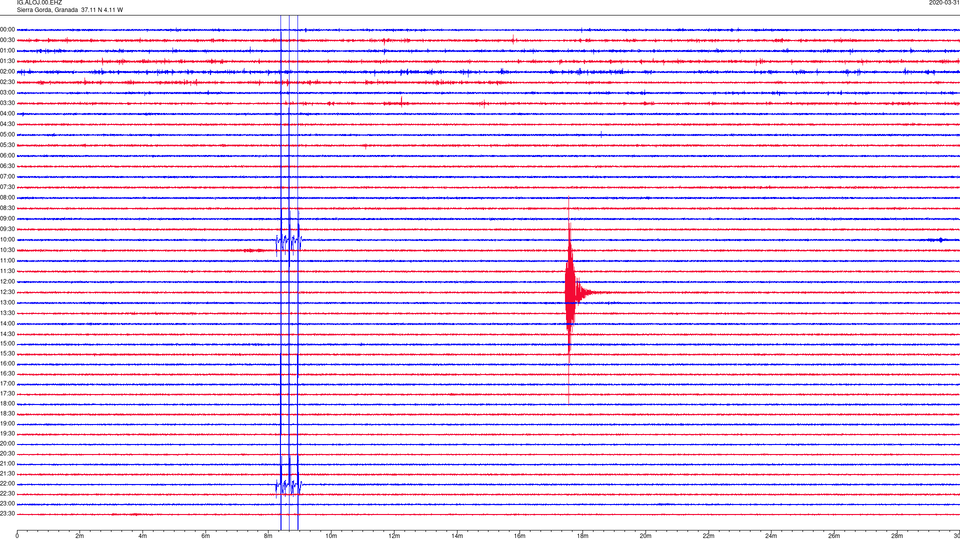This screenshot has height=540, width=960.
Task: Click the 8m tick label on the minute axis
Action: tap(268, 536)
